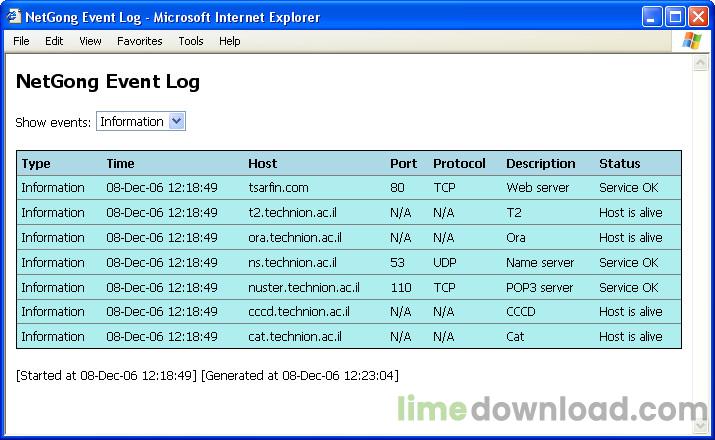Click the scrollbar up arrow
The image size is (715, 440).
point(700,63)
